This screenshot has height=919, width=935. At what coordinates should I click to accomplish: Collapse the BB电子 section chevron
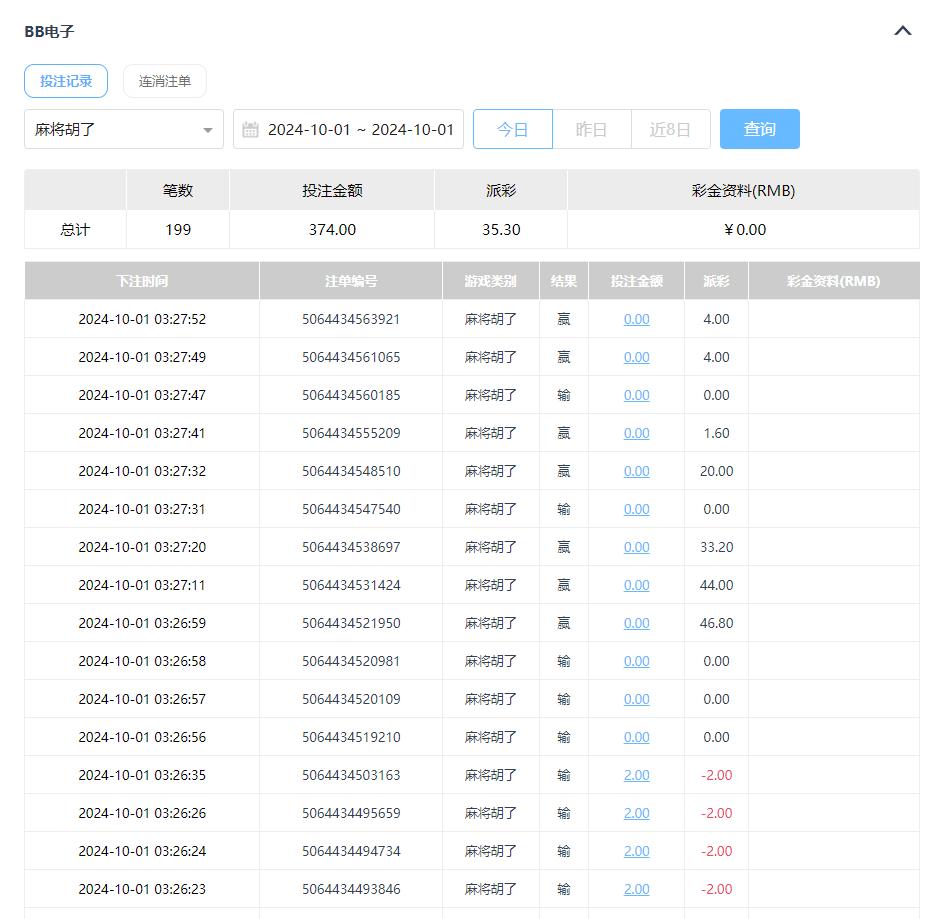click(902, 31)
